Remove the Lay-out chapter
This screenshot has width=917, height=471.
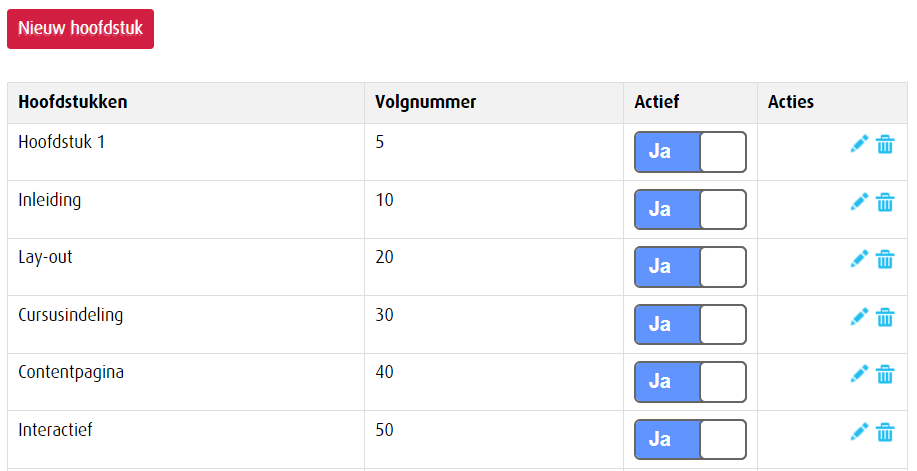885,259
